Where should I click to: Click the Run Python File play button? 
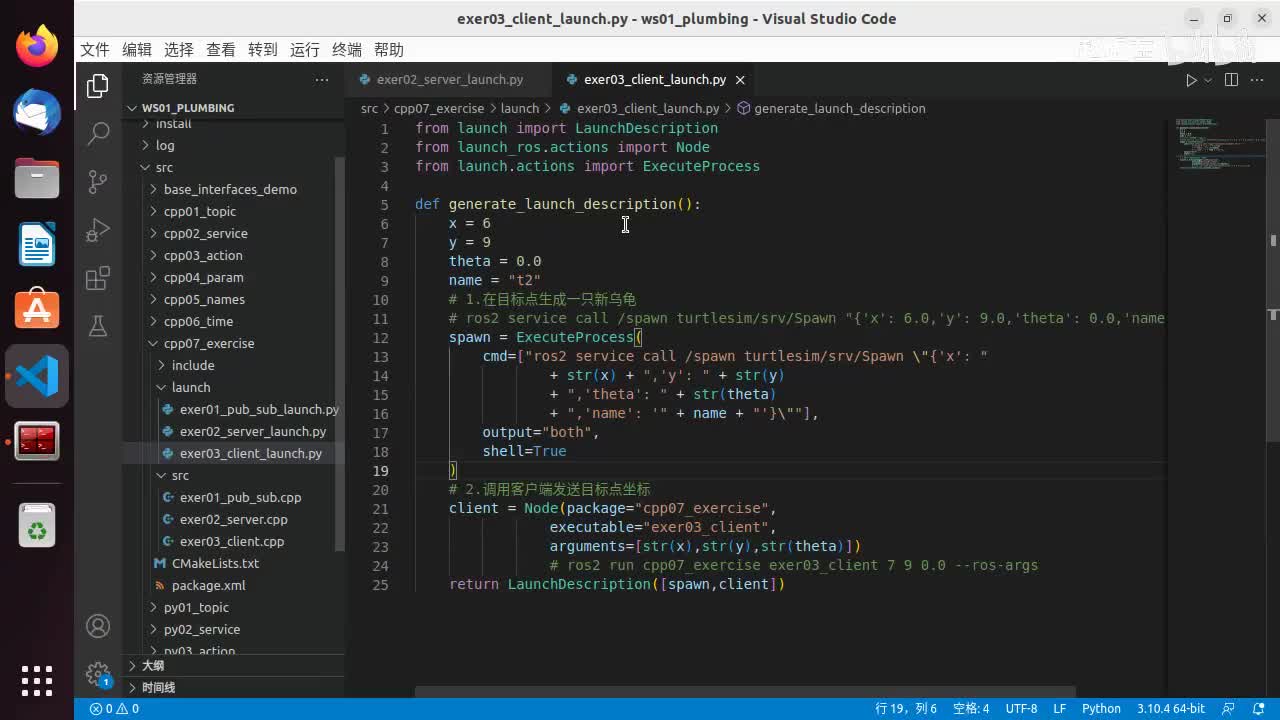pyautogui.click(x=1190, y=80)
